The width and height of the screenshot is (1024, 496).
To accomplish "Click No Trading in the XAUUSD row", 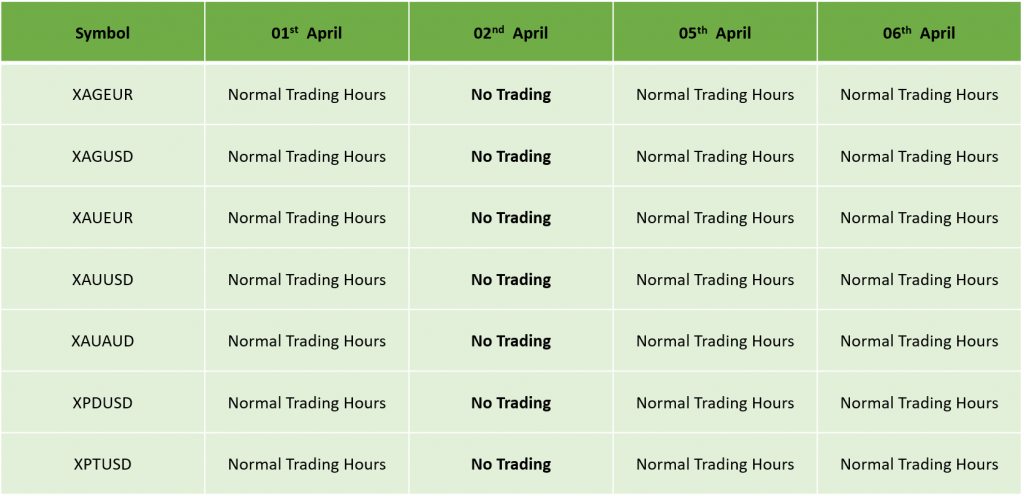I will click(x=511, y=279).
